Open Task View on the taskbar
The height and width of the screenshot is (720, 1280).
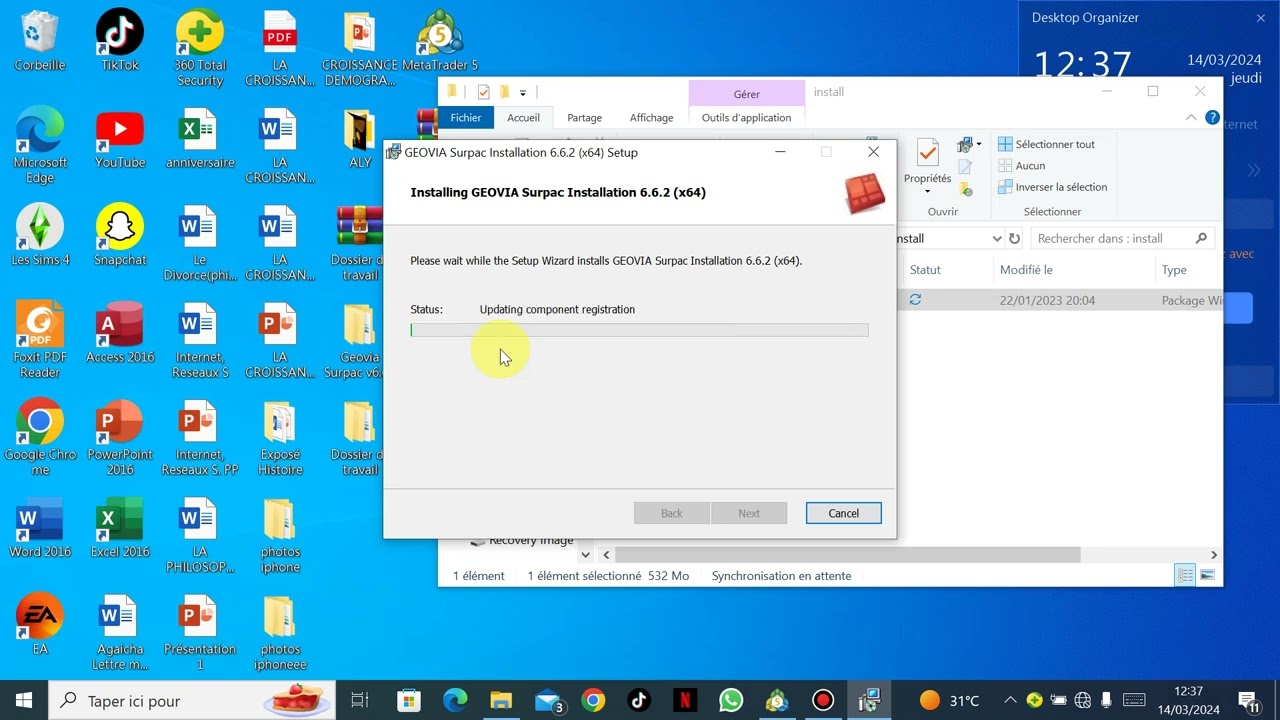[x=360, y=700]
